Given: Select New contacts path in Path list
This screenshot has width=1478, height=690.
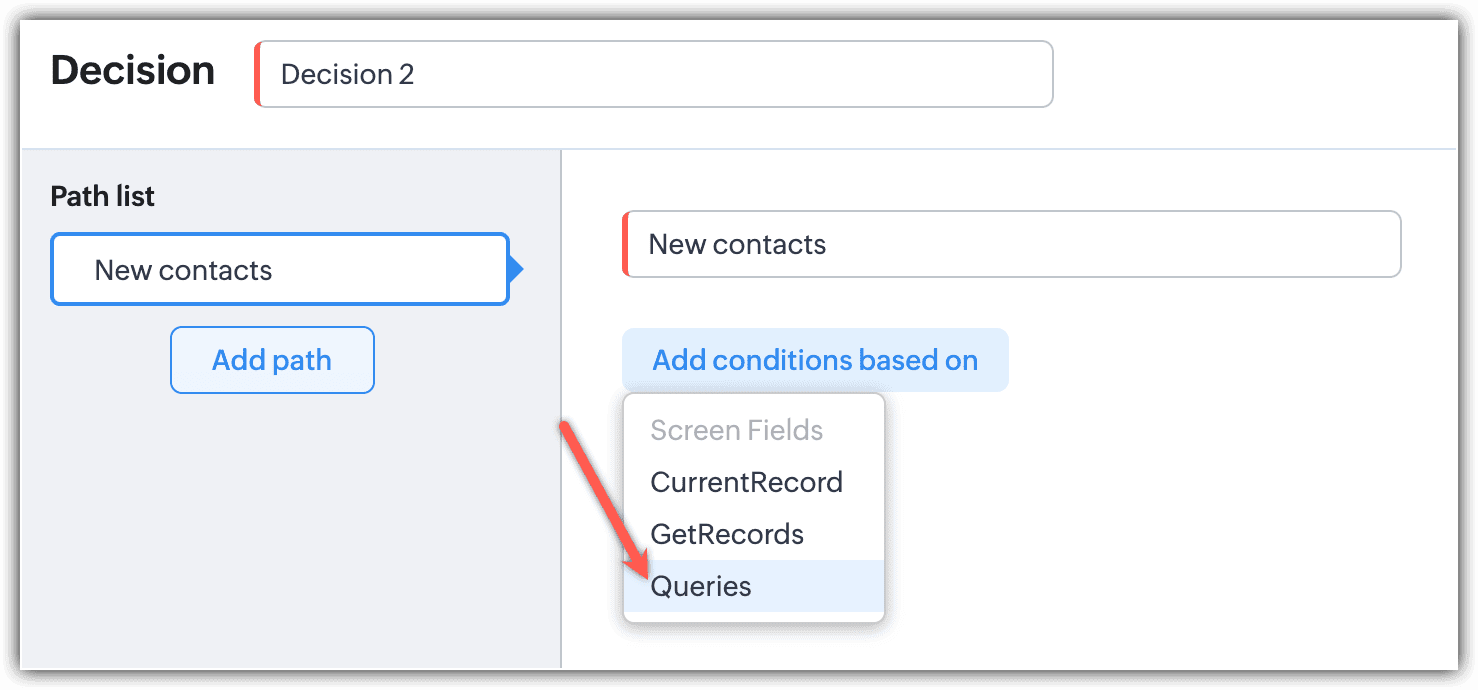Looking at the screenshot, I should coord(279,270).
